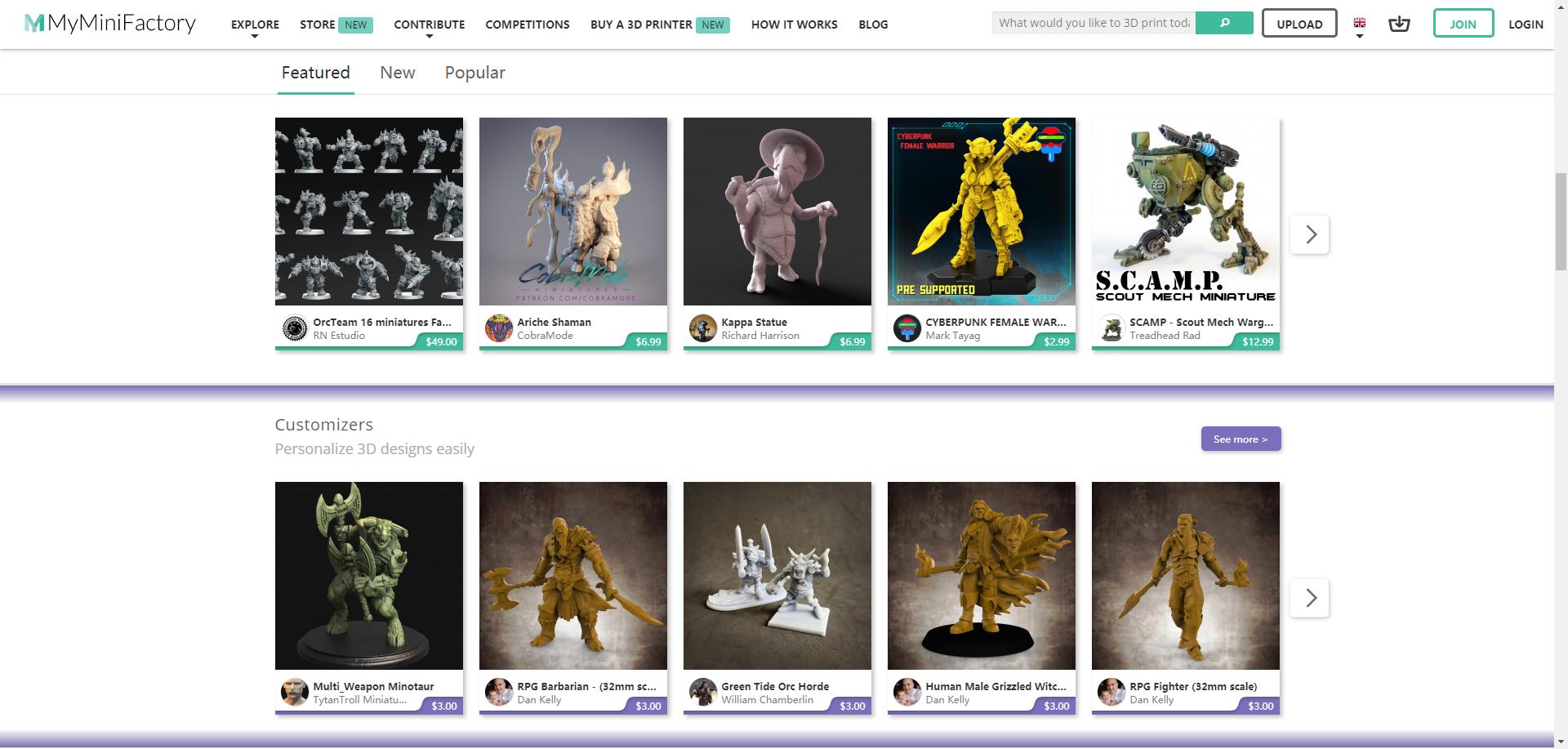This screenshot has height=749, width=1568.
Task: Open the Competitions menu item
Action: (x=528, y=25)
